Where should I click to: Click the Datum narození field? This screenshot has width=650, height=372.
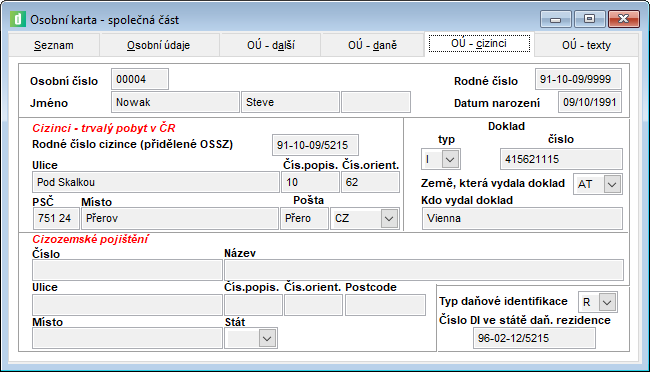click(590, 102)
